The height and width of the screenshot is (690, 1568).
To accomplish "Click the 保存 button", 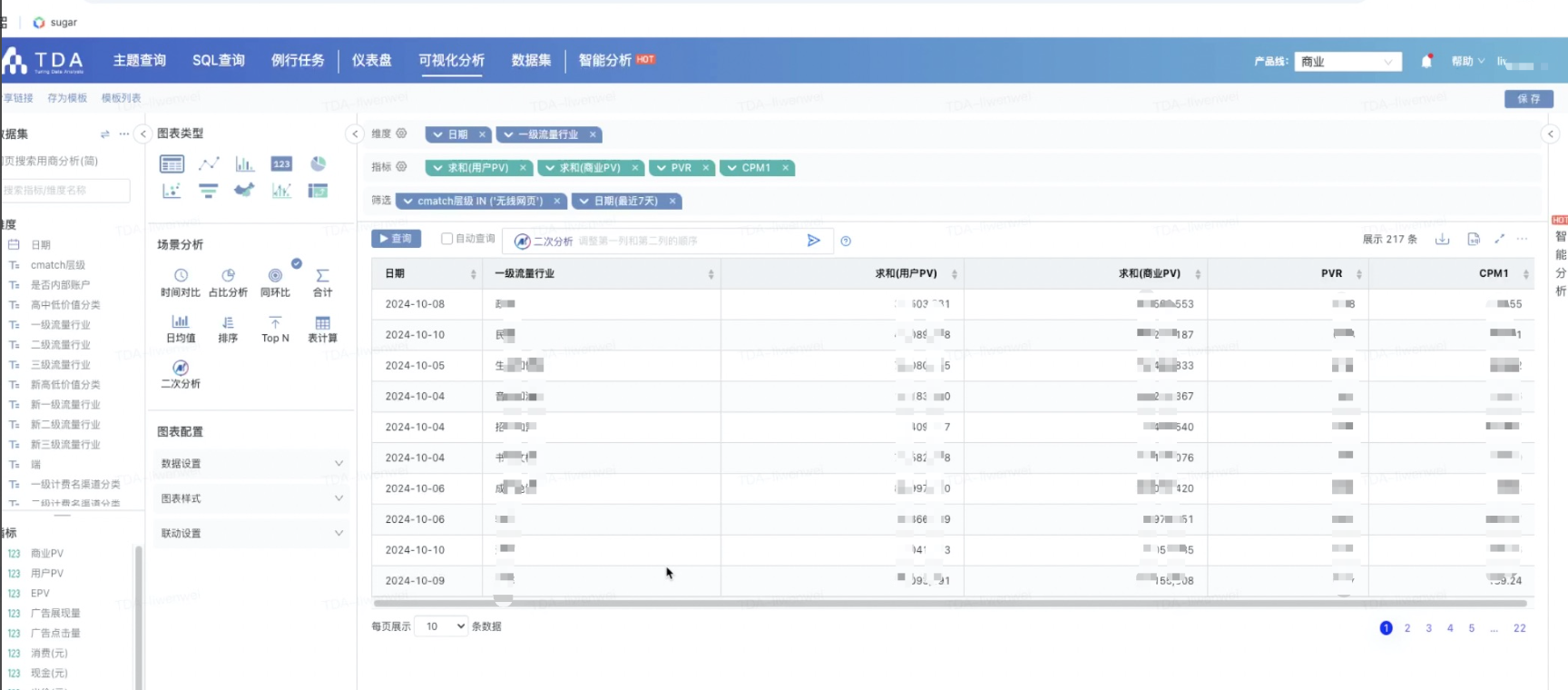I will 1528,99.
